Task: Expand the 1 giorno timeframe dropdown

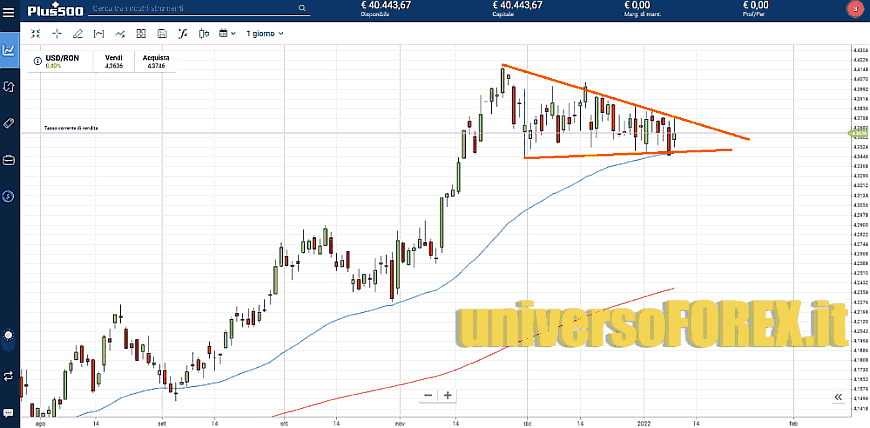Action: [x=265, y=33]
